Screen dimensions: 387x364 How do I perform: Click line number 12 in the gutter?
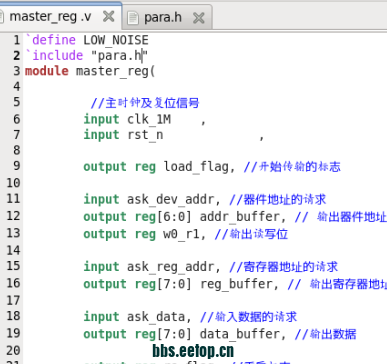point(14,216)
